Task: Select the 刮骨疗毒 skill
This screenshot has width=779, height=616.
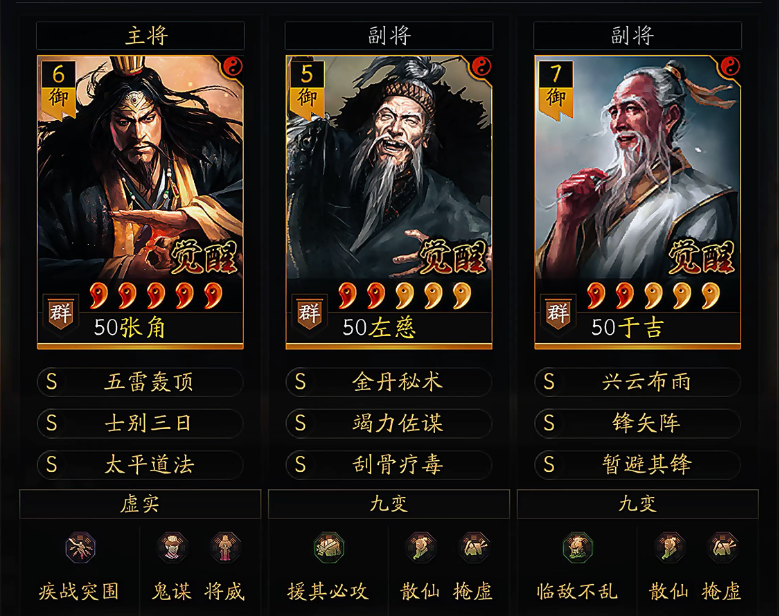Action: click(389, 465)
